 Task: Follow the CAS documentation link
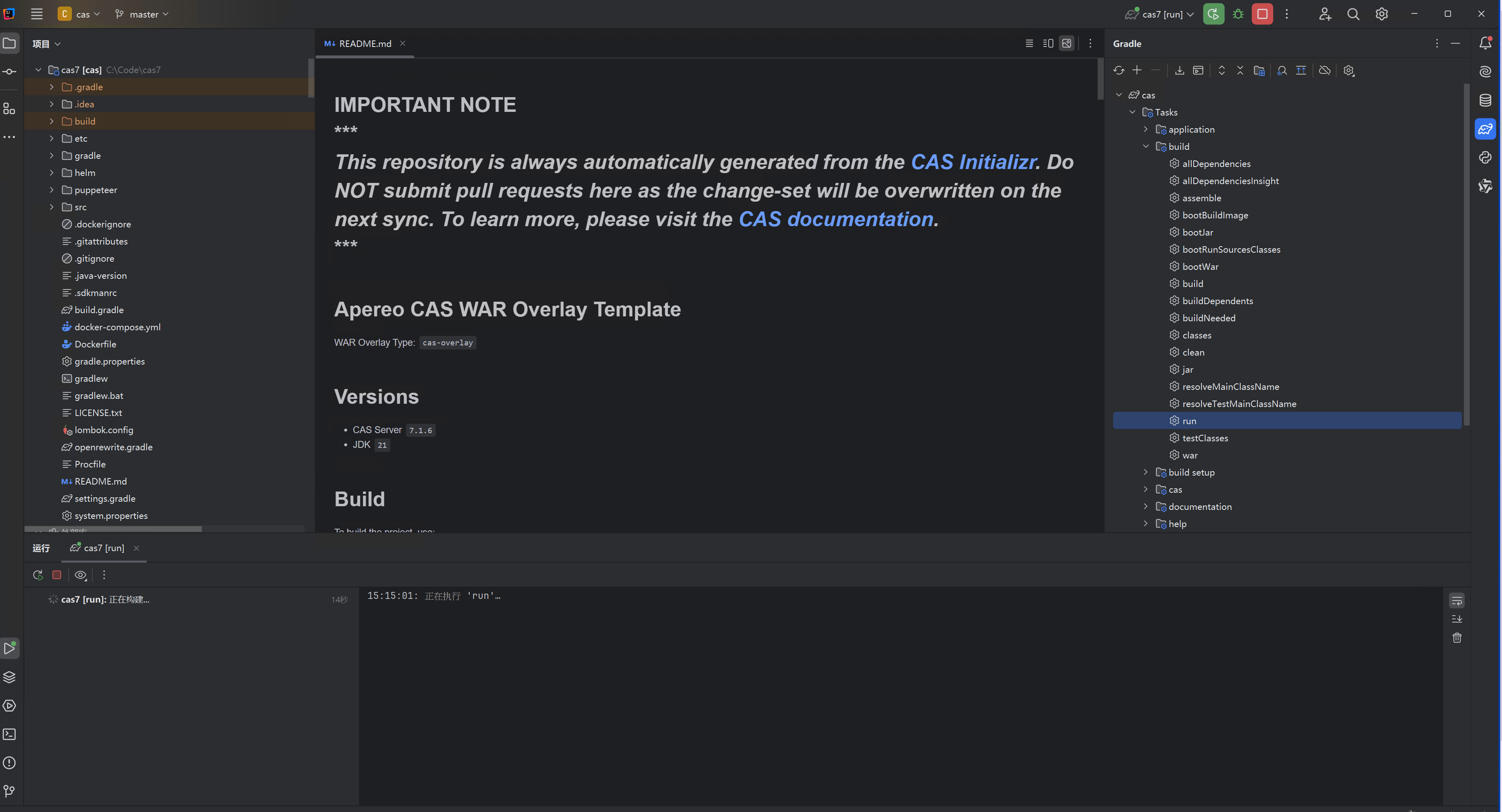click(x=836, y=219)
